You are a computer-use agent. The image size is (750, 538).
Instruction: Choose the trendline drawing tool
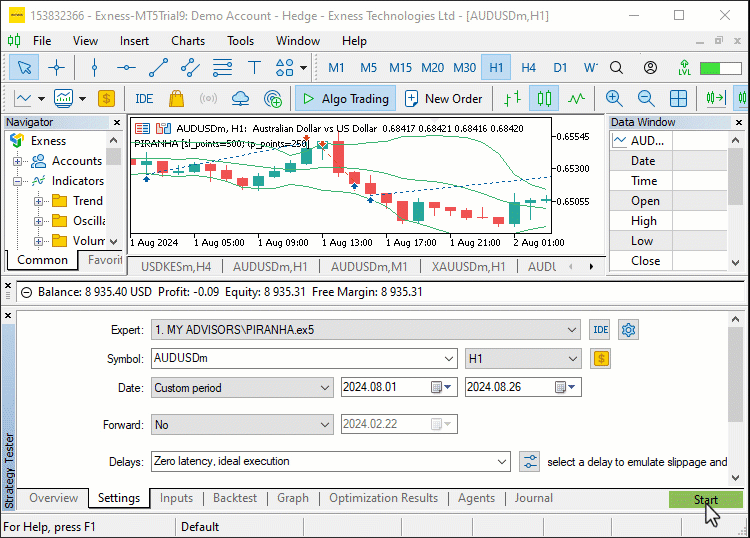pos(158,67)
